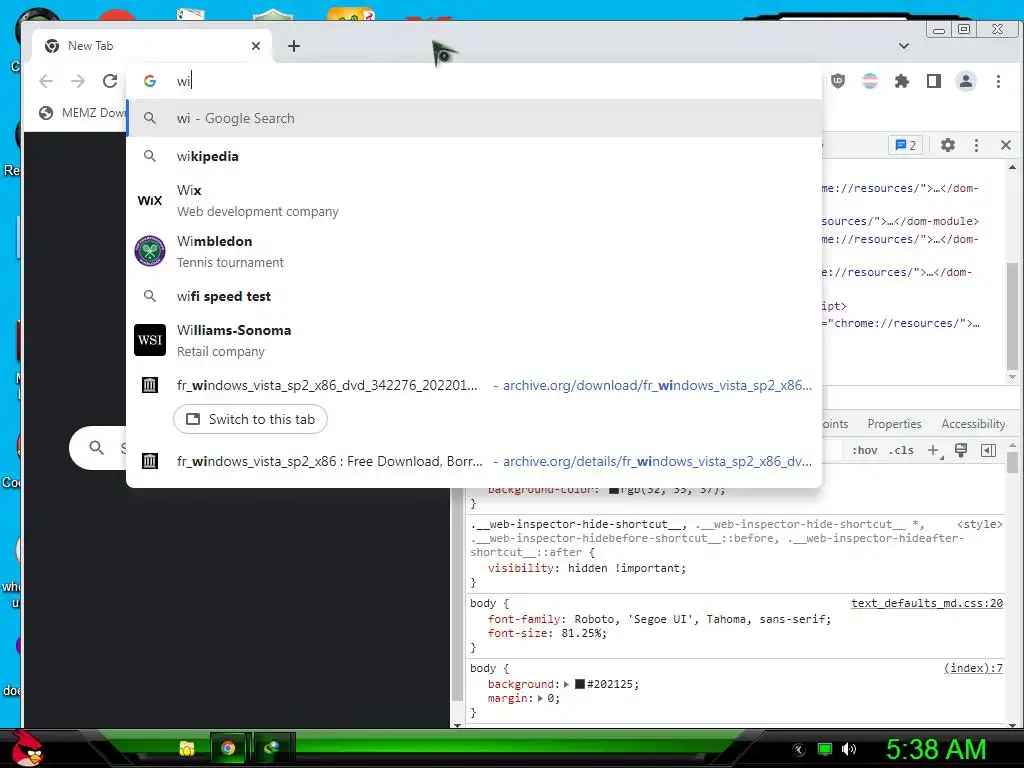Click the address bar text field

coord(474,81)
